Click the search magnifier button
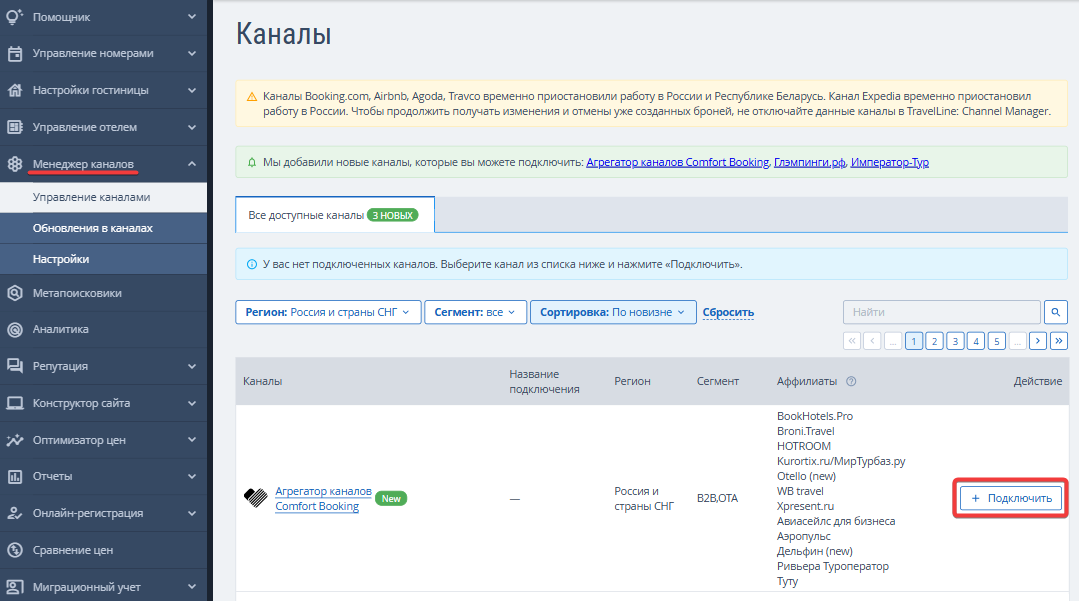The height and width of the screenshot is (601, 1079). [1056, 312]
